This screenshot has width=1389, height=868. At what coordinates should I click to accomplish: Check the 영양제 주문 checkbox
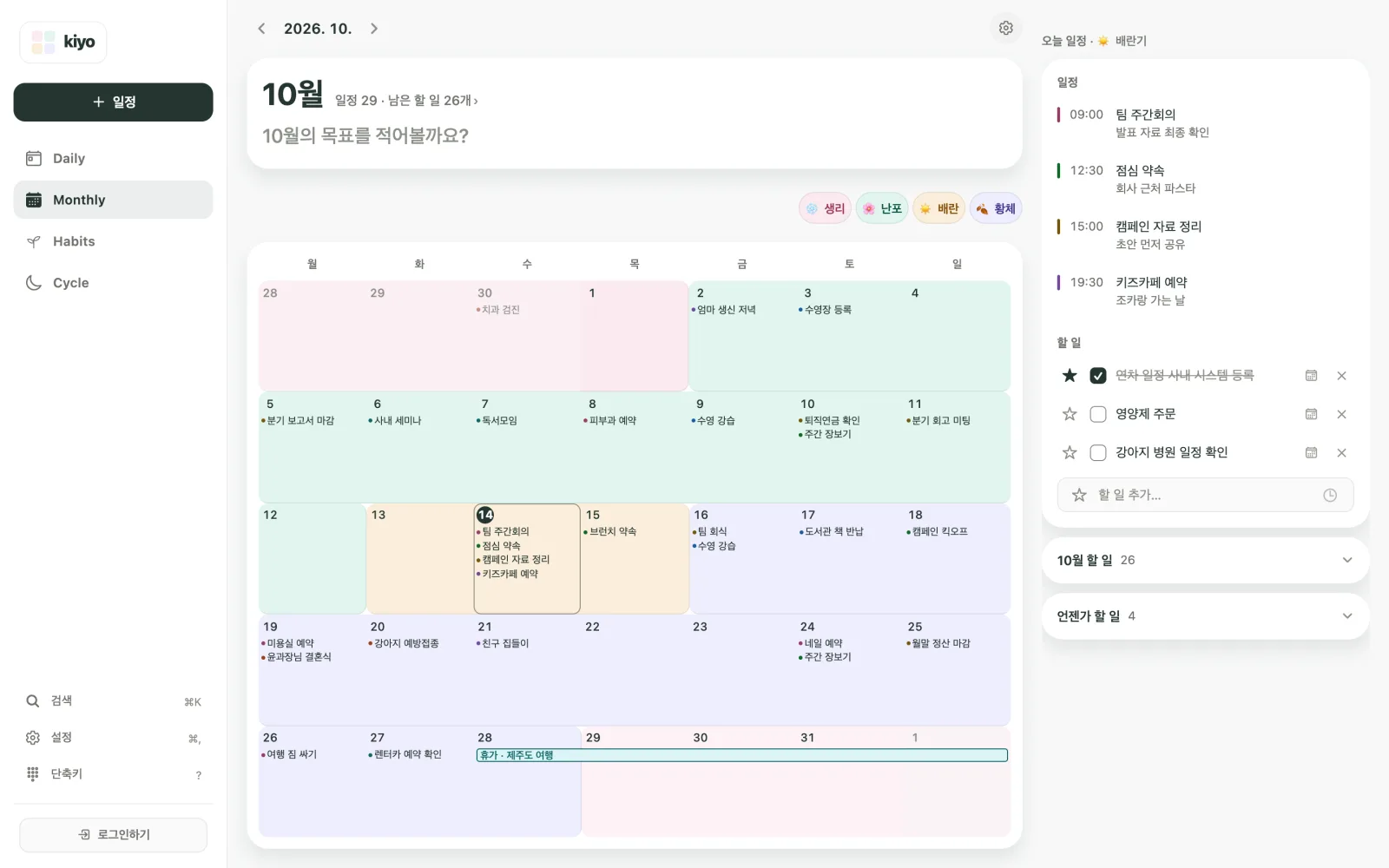coord(1098,414)
